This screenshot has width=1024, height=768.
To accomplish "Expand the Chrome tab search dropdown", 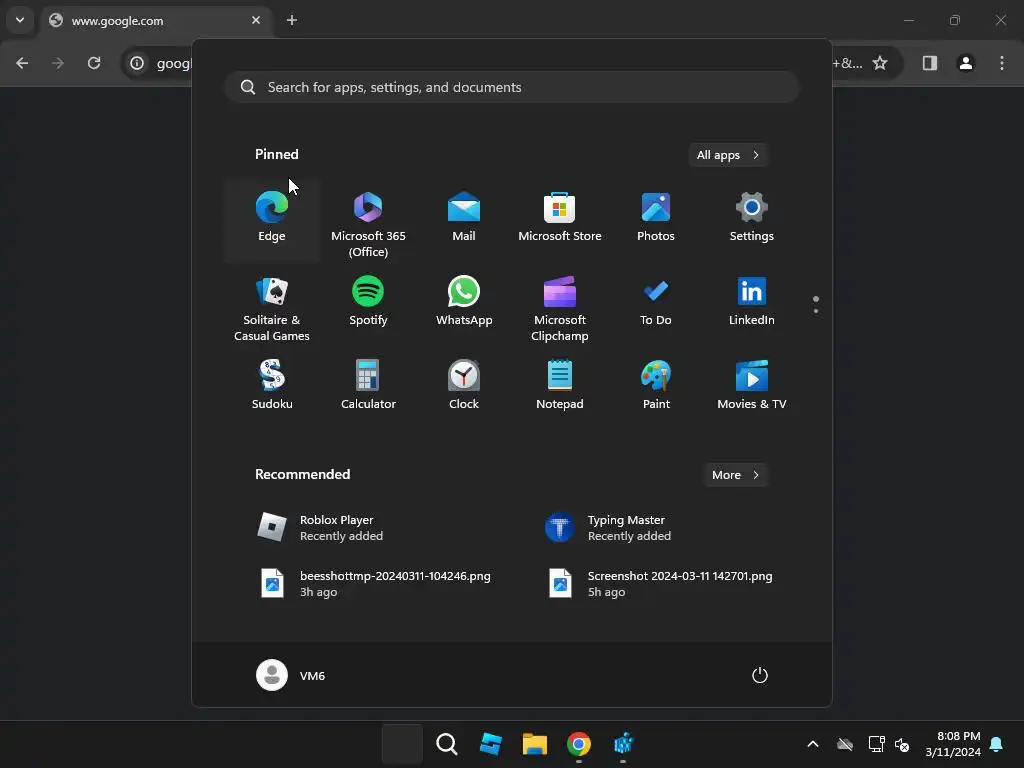I will coord(20,20).
